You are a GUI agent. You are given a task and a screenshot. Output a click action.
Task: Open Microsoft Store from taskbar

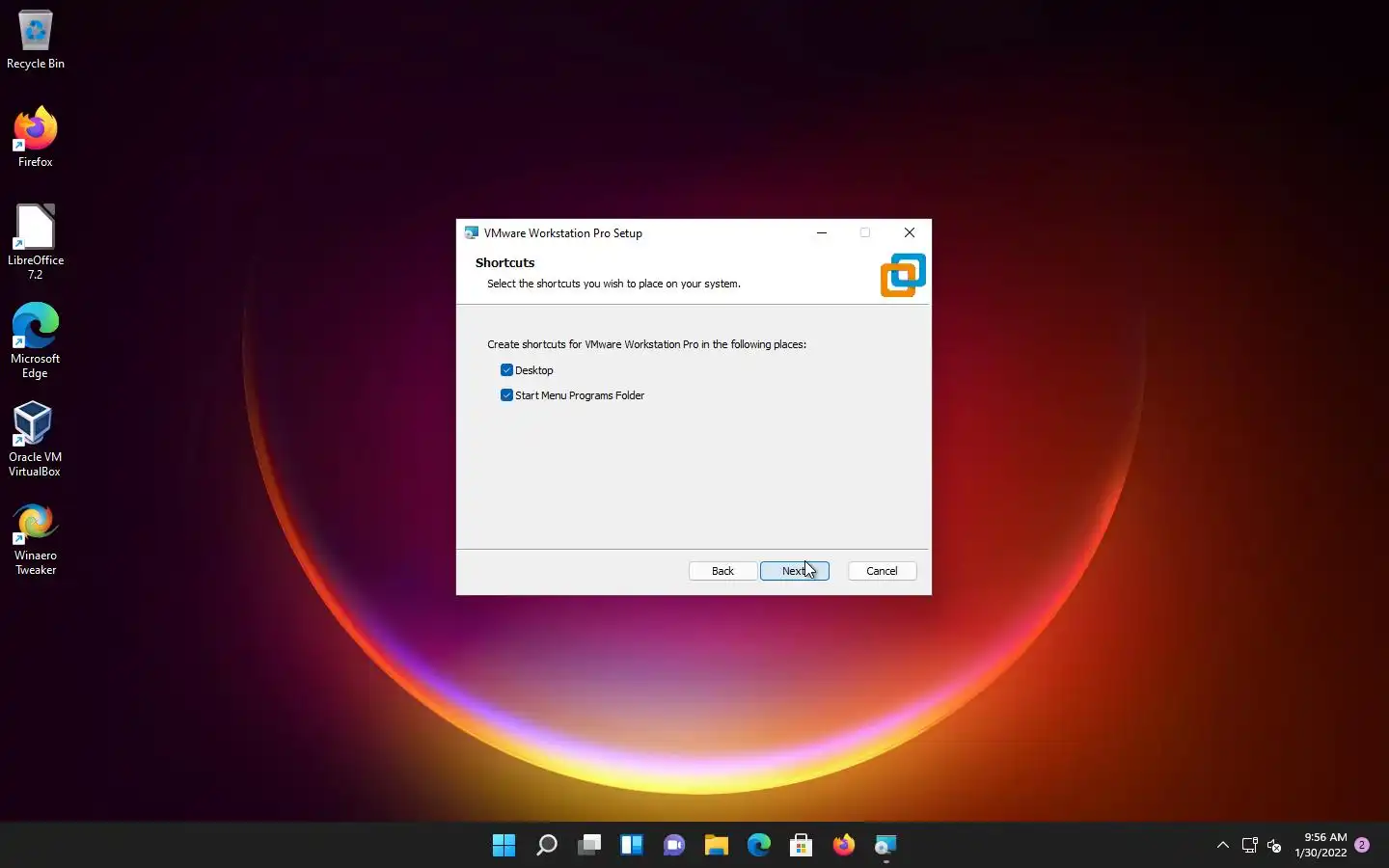tap(802, 846)
